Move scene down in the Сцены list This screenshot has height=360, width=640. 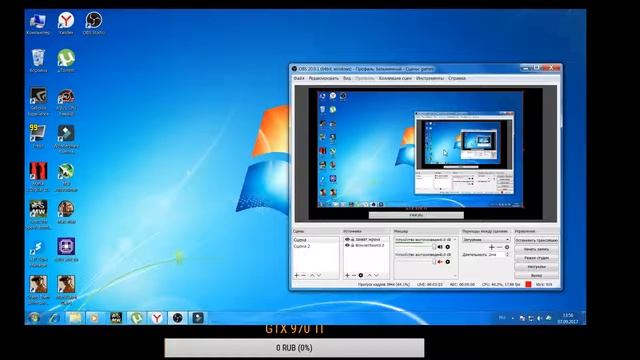(319, 276)
